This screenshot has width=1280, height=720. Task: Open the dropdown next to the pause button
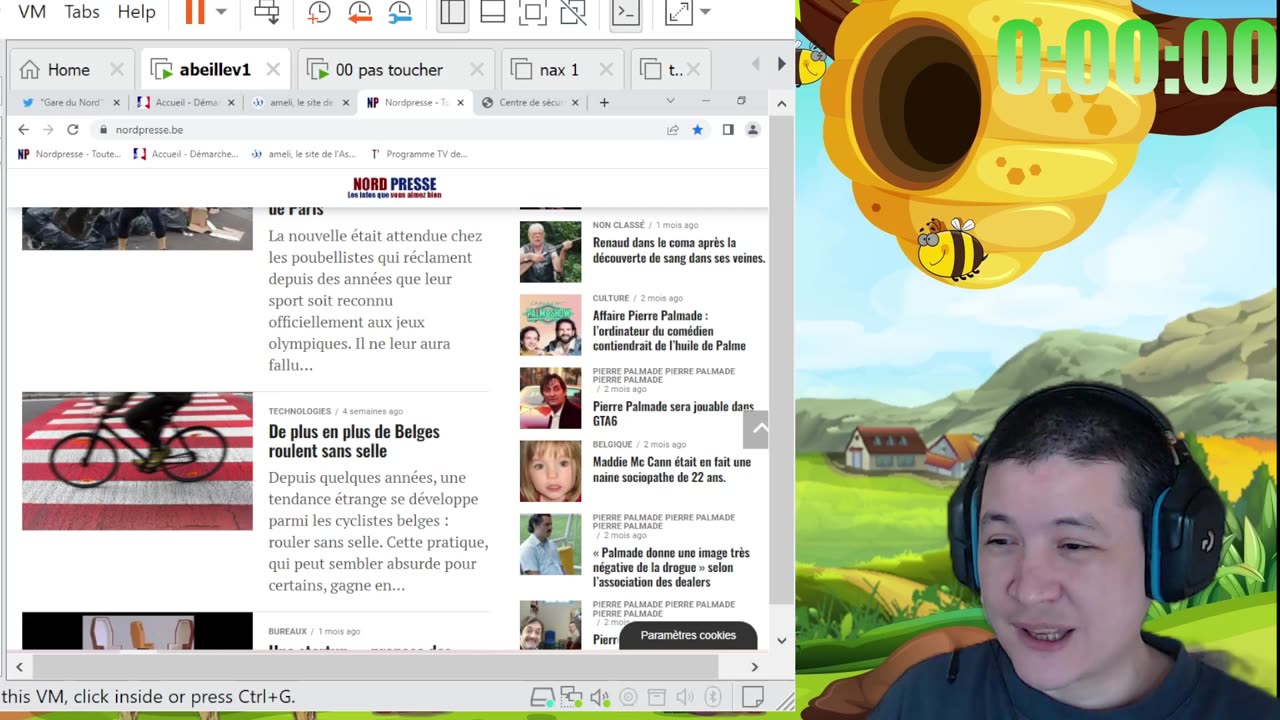click(x=221, y=12)
